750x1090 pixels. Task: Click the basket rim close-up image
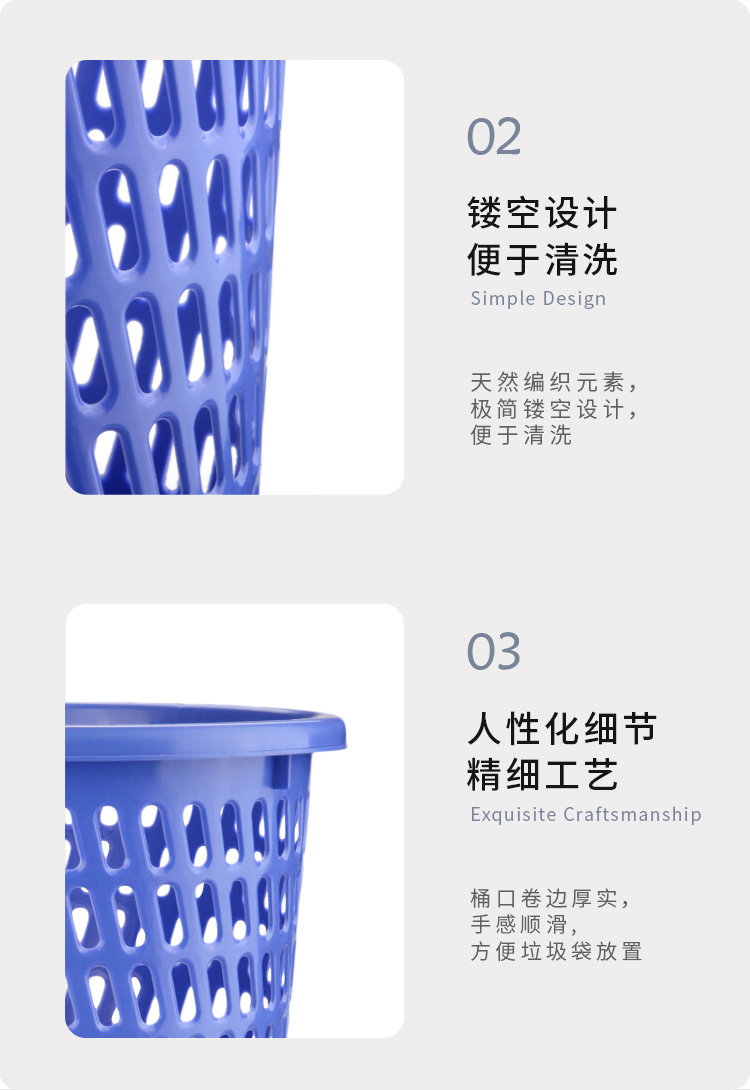(234, 821)
